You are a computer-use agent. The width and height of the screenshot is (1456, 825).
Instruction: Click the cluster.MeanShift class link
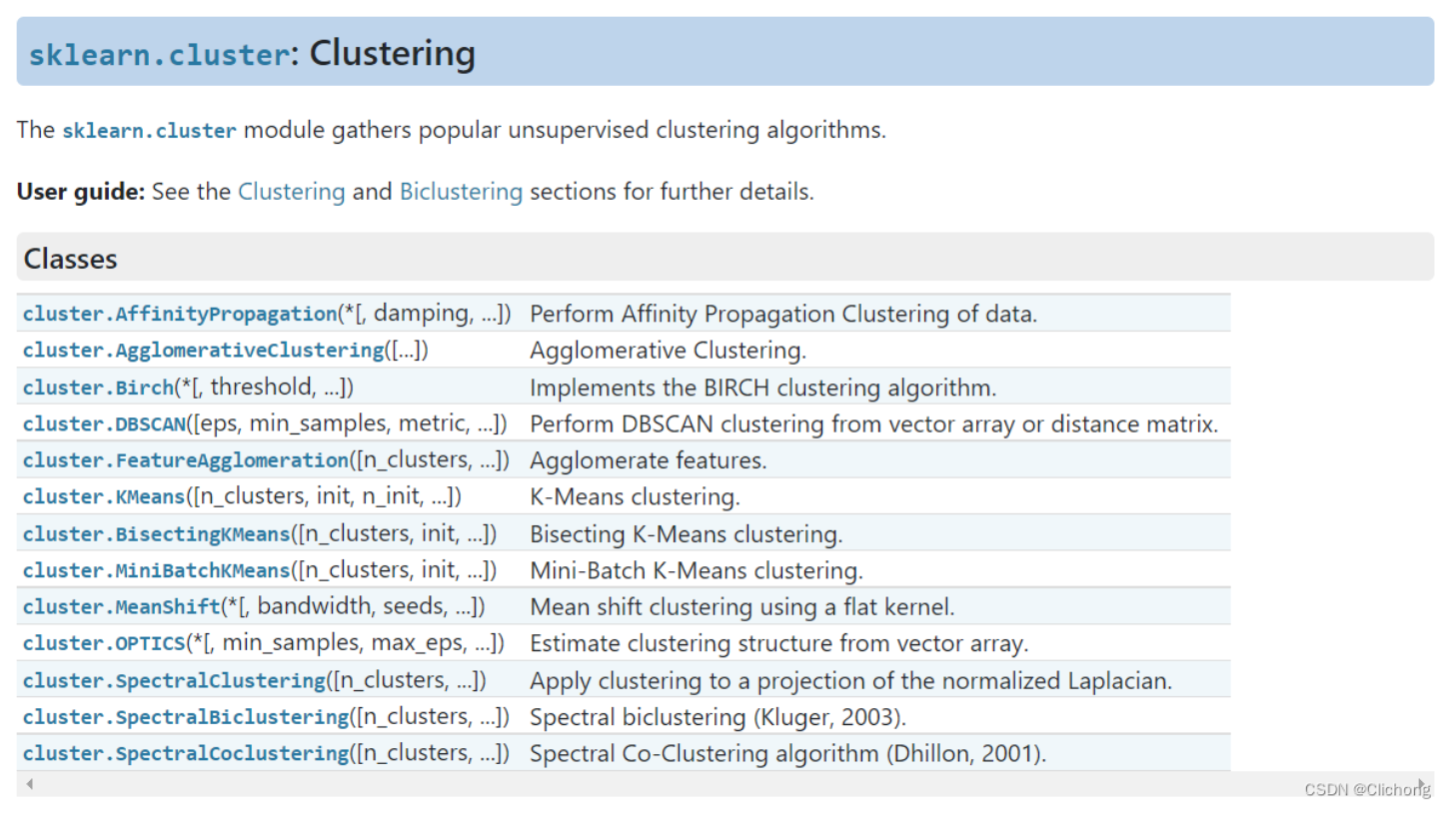tap(121, 607)
